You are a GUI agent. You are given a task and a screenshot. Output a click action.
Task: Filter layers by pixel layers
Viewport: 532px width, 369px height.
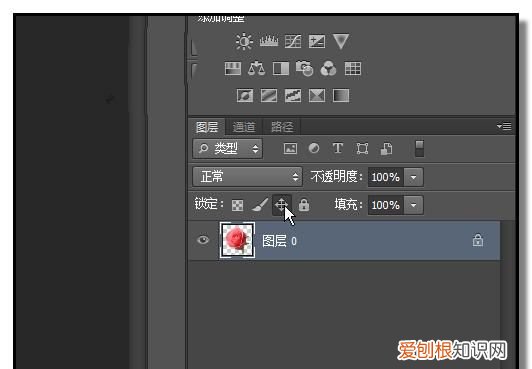click(x=290, y=149)
